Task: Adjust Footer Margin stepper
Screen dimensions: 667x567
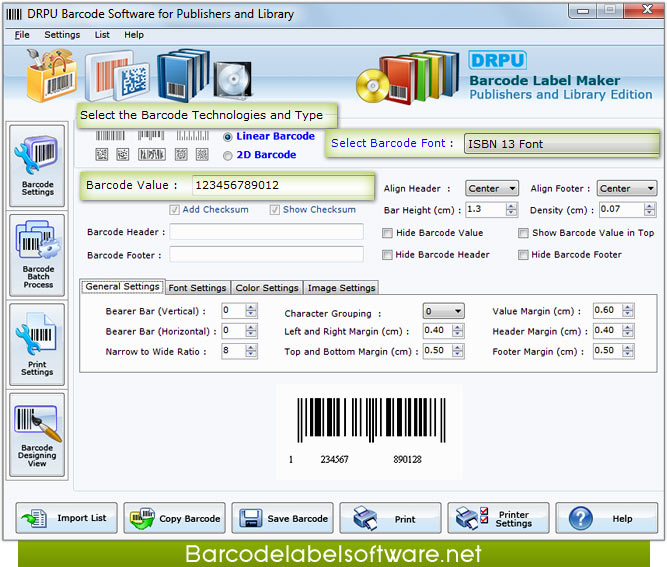Action: coord(627,351)
